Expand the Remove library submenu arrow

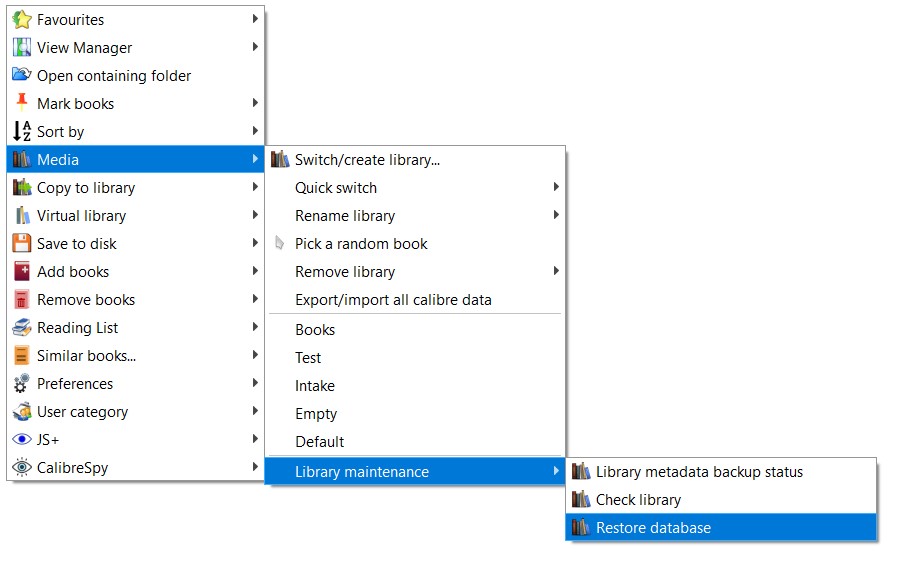pos(556,271)
